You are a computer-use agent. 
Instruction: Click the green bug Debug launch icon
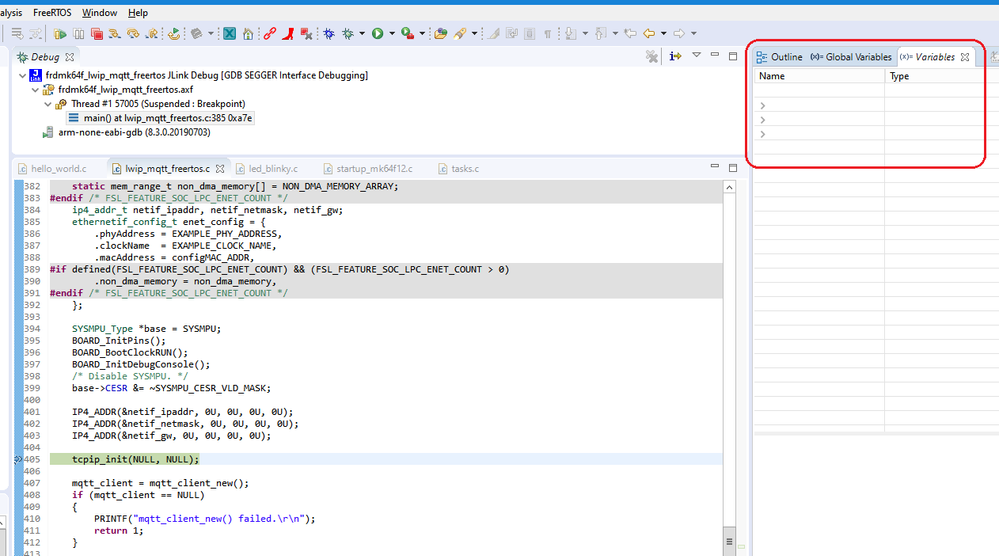pos(348,34)
